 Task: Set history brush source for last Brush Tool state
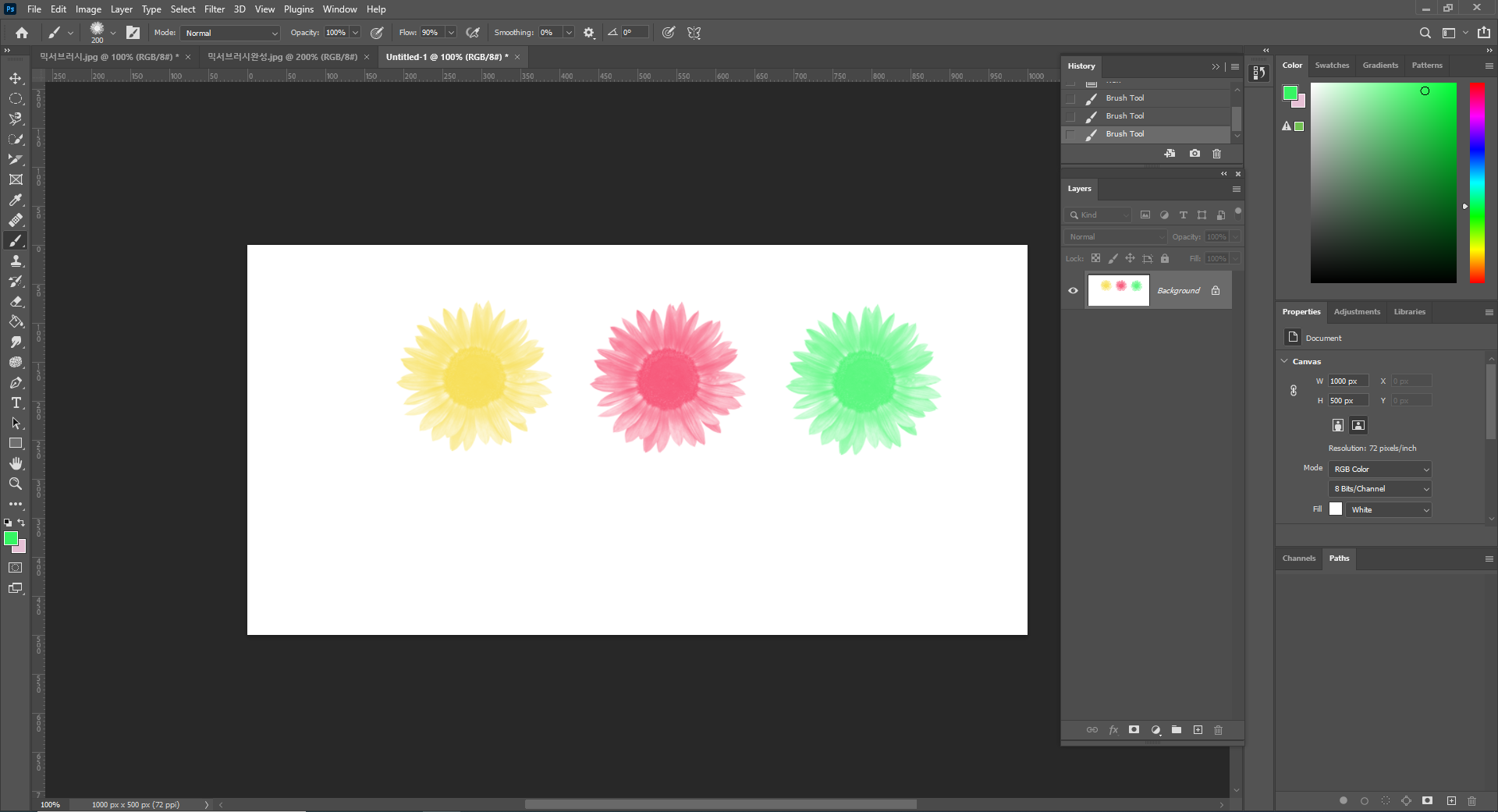click(x=1070, y=134)
